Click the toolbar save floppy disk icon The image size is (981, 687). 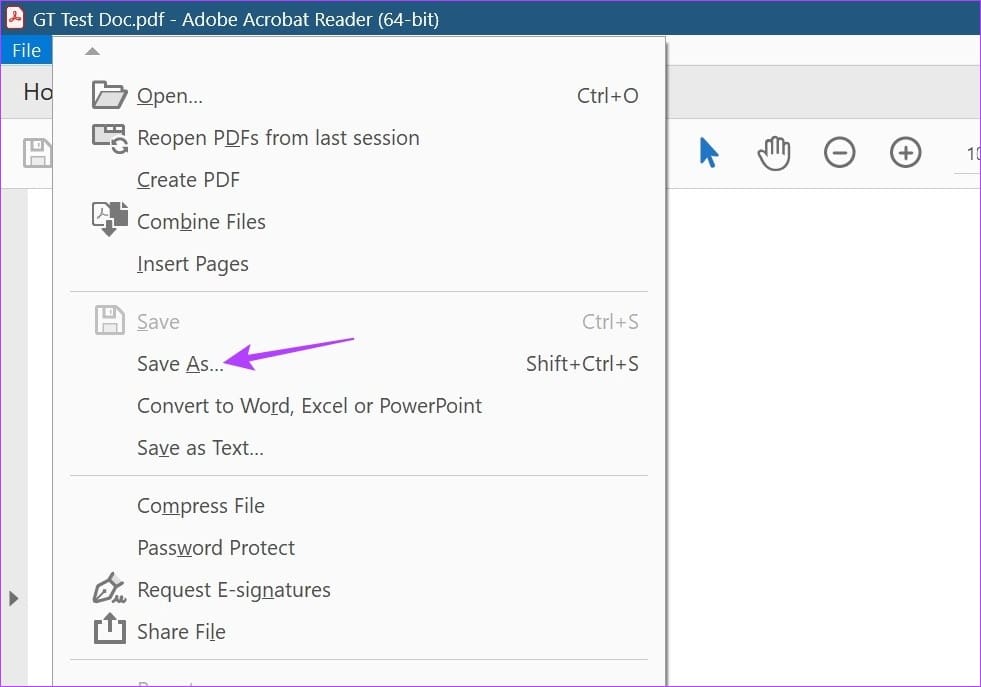pyautogui.click(x=37, y=153)
